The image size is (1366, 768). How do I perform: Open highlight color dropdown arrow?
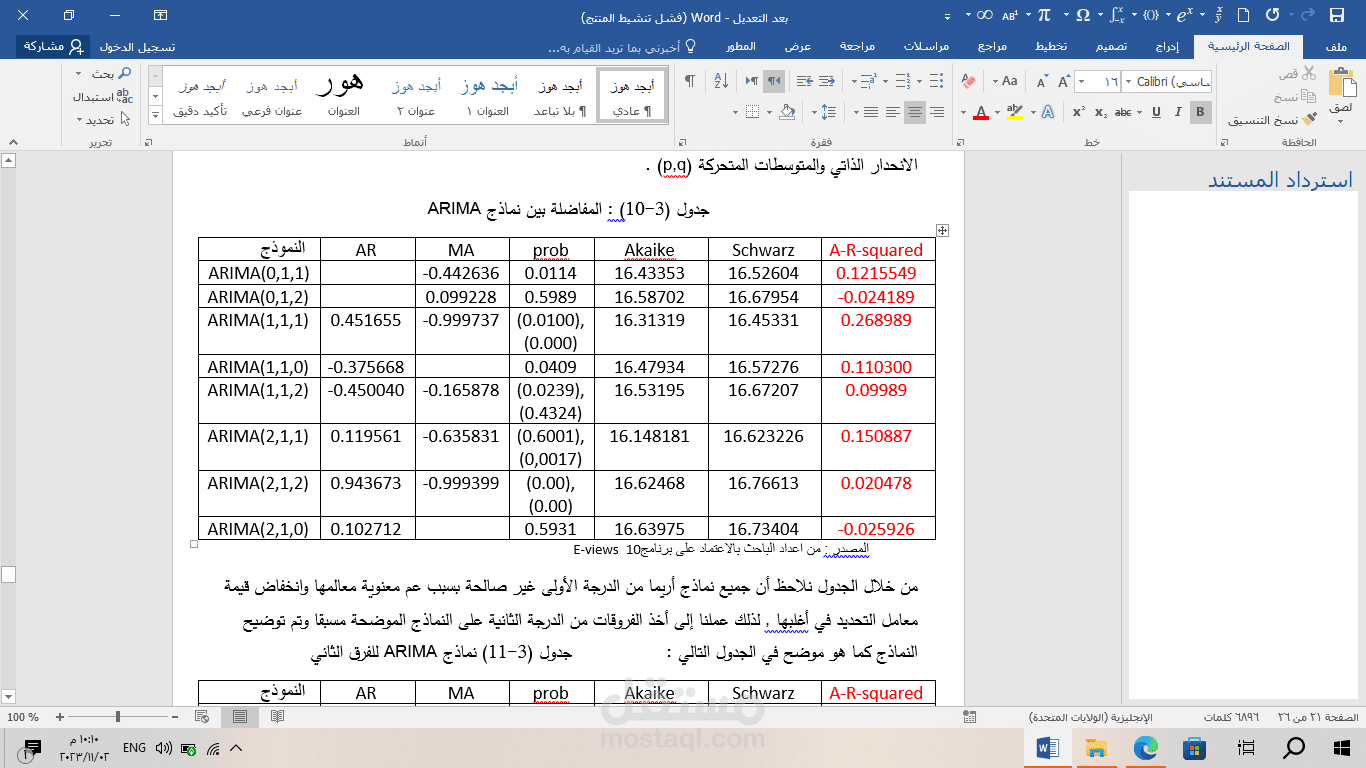tap(997, 112)
